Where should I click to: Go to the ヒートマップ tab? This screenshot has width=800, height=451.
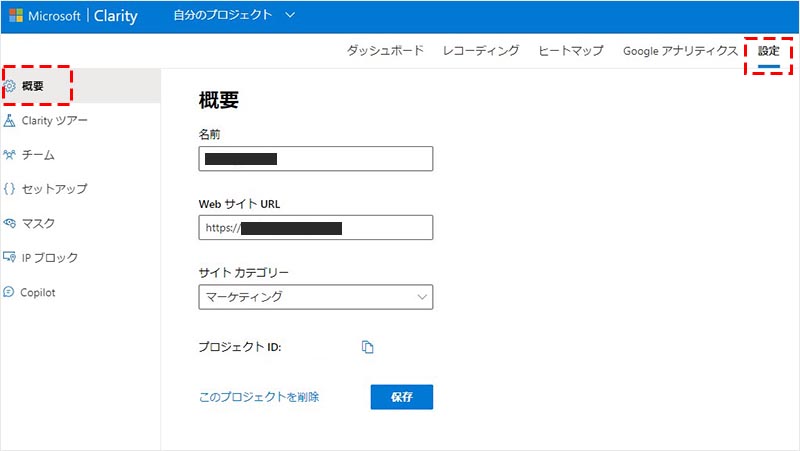pos(570,50)
